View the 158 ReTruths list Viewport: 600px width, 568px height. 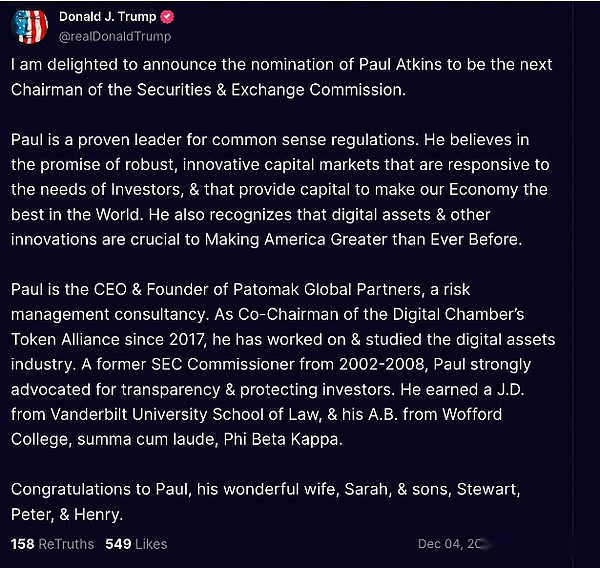tap(52, 544)
